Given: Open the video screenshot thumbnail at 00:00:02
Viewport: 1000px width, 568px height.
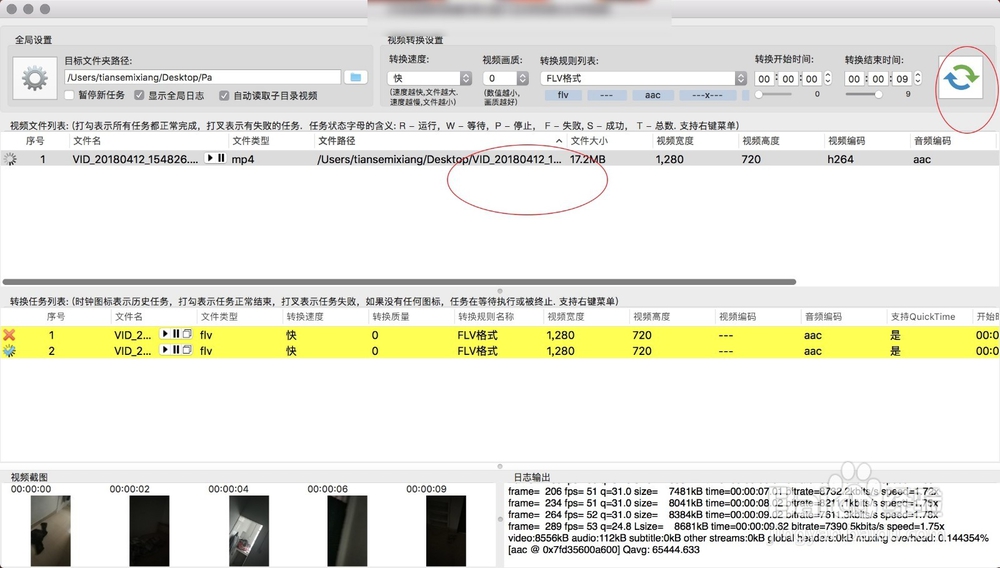Looking at the screenshot, I should (149, 530).
